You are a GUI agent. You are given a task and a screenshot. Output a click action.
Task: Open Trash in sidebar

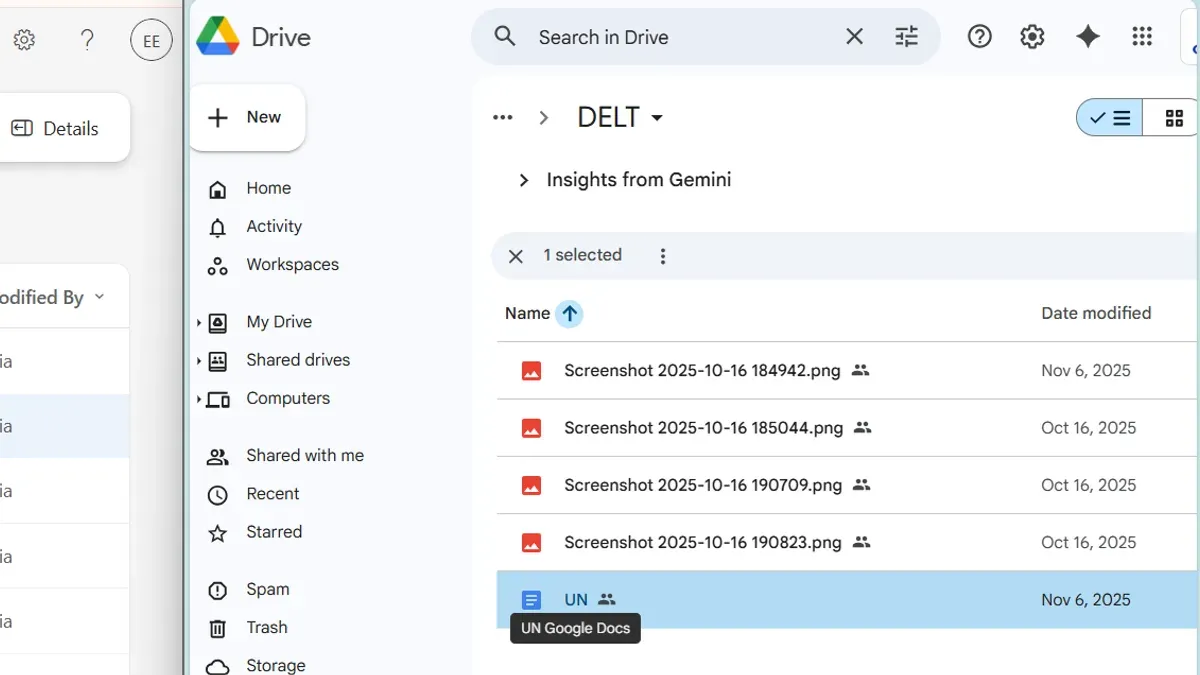pyautogui.click(x=267, y=627)
